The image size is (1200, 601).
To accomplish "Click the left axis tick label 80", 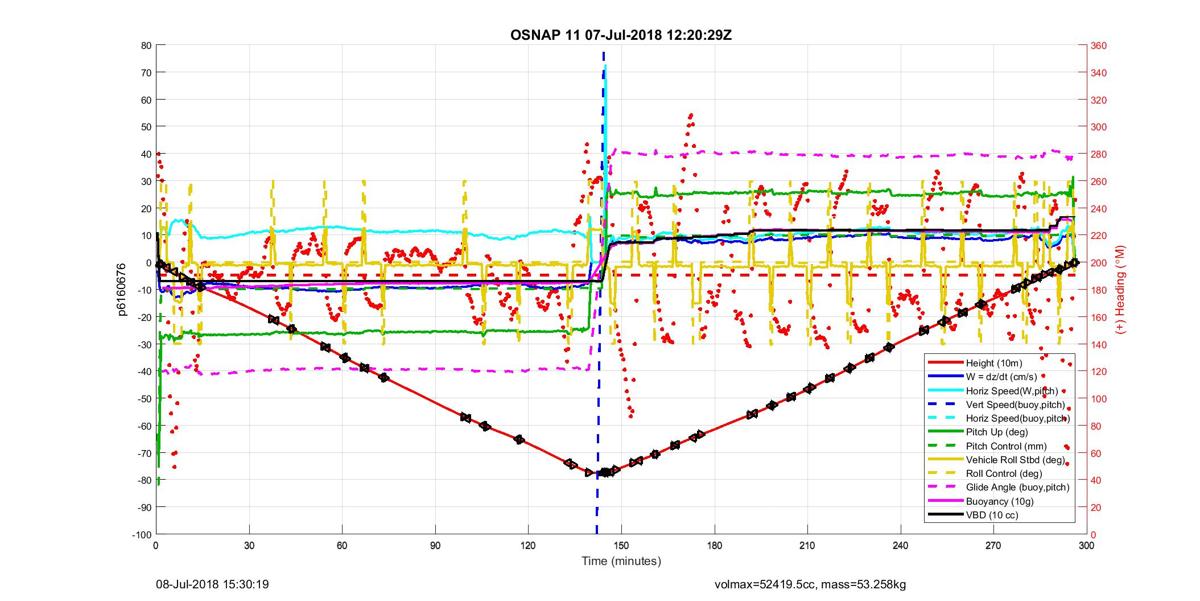I will 145,46.
